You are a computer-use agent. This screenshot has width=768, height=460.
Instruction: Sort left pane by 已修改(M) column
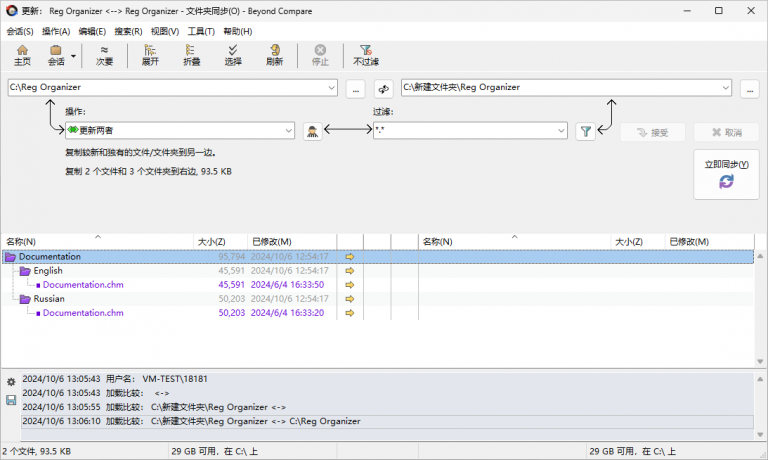click(x=292, y=242)
